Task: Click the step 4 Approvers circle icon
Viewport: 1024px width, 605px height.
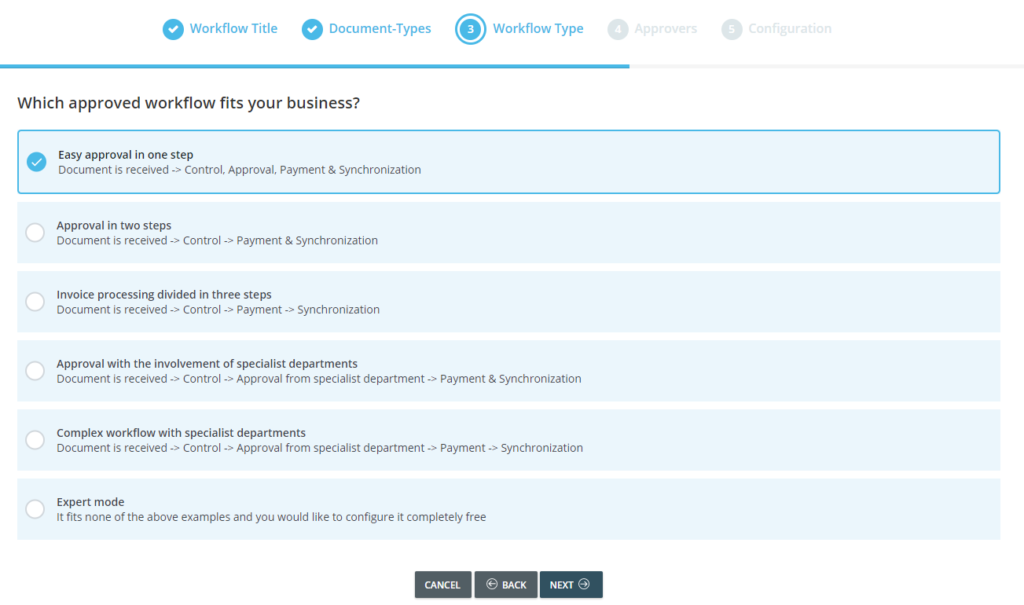Action: tap(618, 29)
